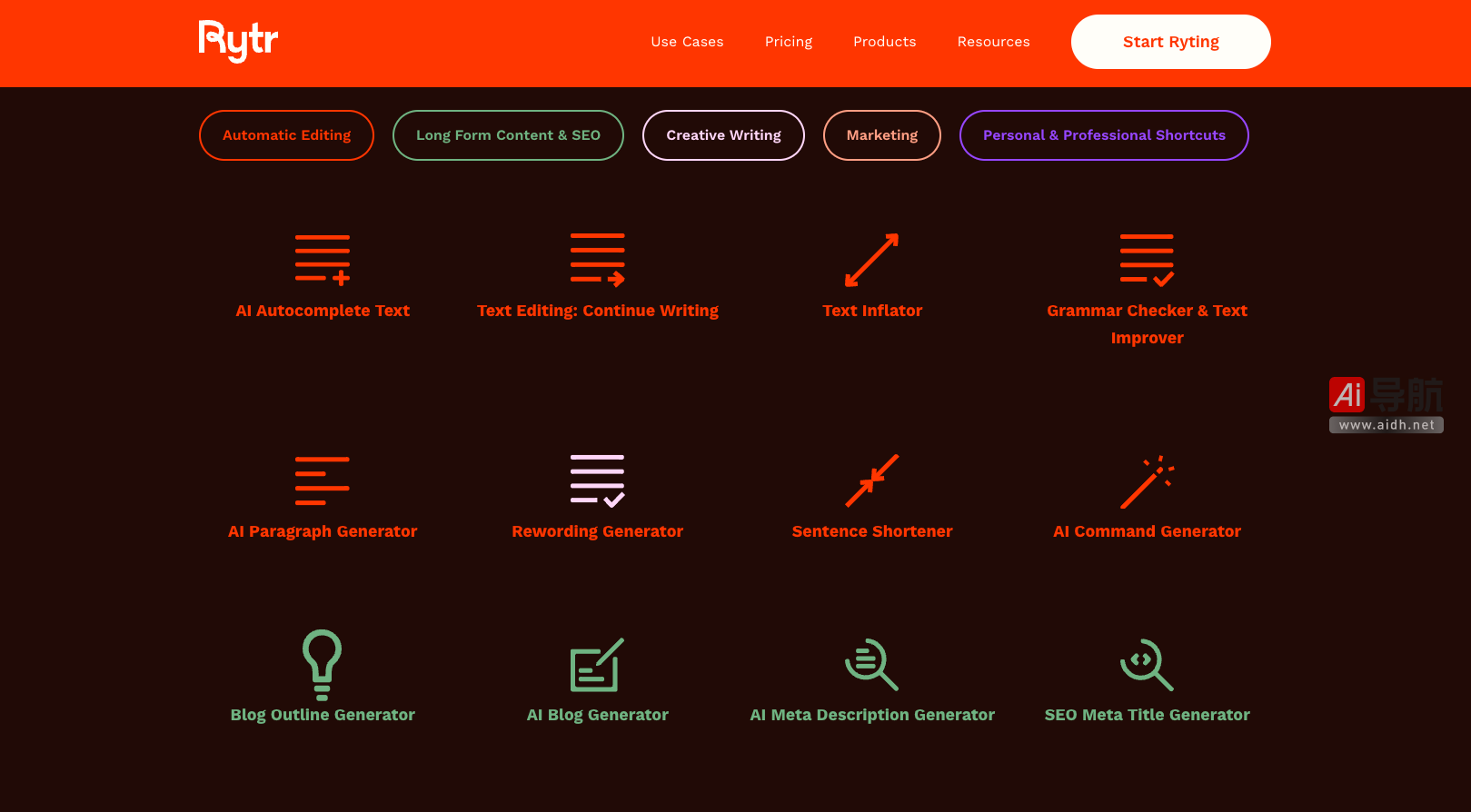This screenshot has height=812, width=1471.
Task: Click the AI Autocomplete Text icon
Action: pyautogui.click(x=323, y=260)
